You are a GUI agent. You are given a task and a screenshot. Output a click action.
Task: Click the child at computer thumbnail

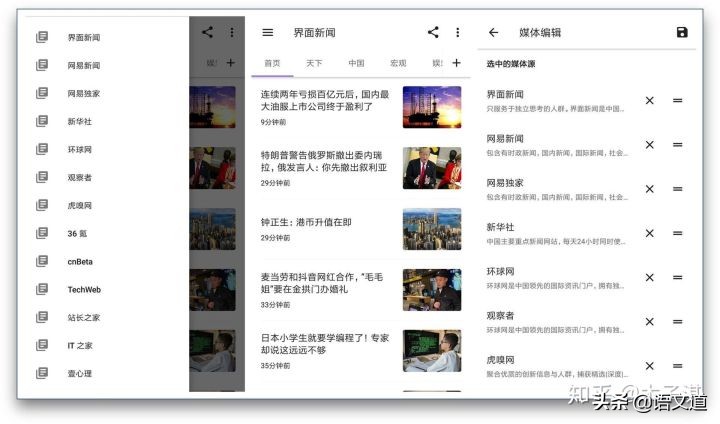[x=432, y=351]
